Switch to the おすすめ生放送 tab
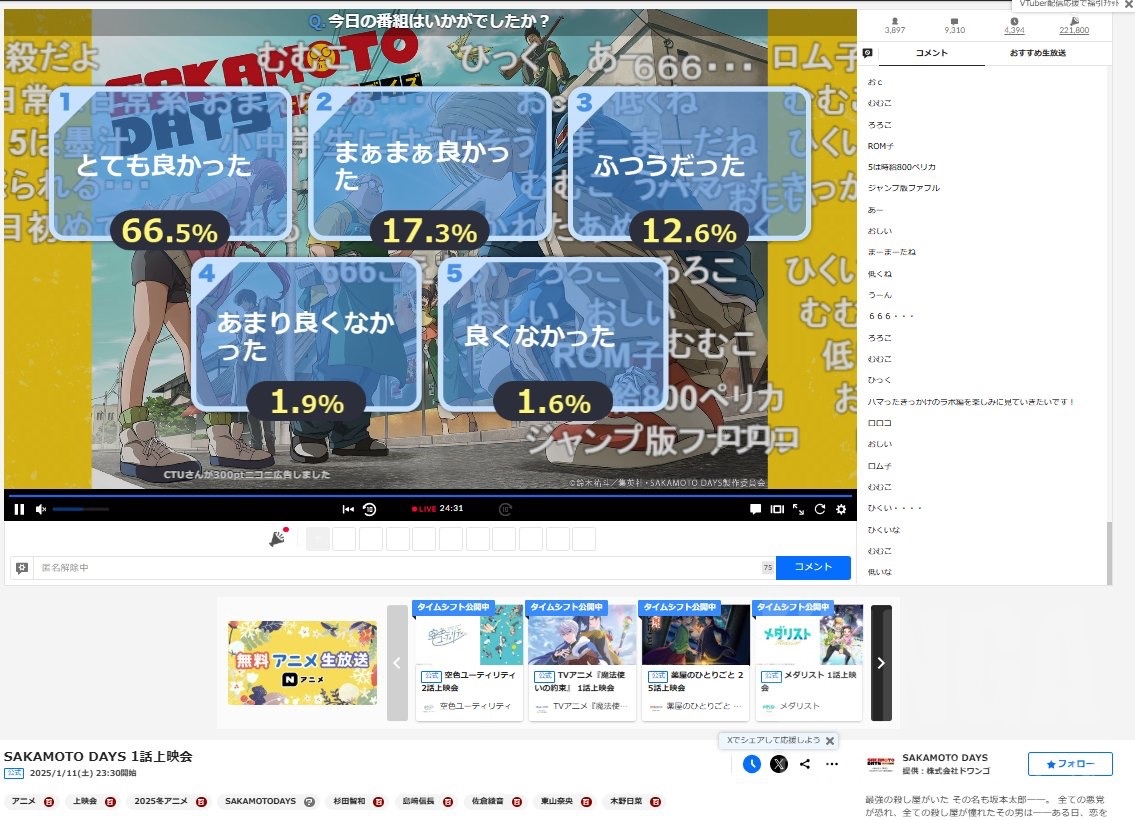 click(1040, 51)
